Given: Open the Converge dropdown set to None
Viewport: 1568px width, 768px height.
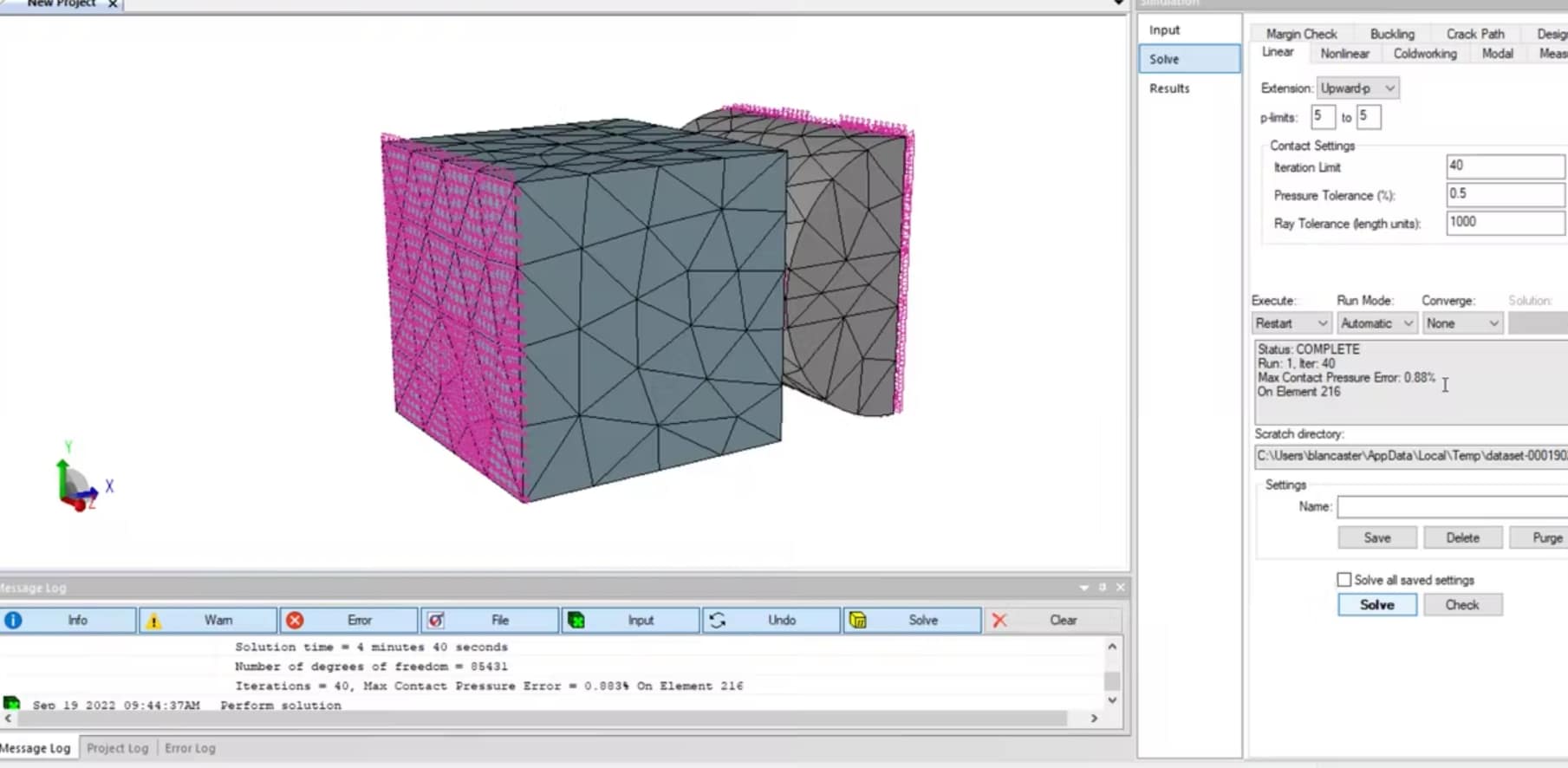Looking at the screenshot, I should point(1461,323).
